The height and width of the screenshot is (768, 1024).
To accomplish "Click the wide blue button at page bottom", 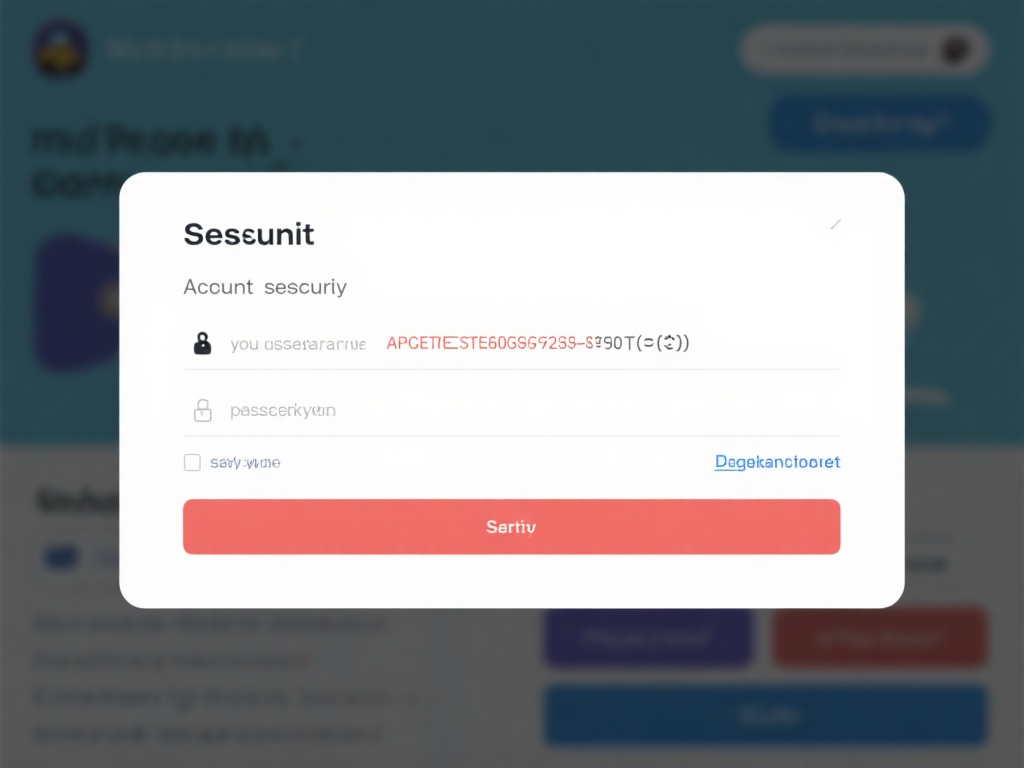I will click(x=765, y=714).
